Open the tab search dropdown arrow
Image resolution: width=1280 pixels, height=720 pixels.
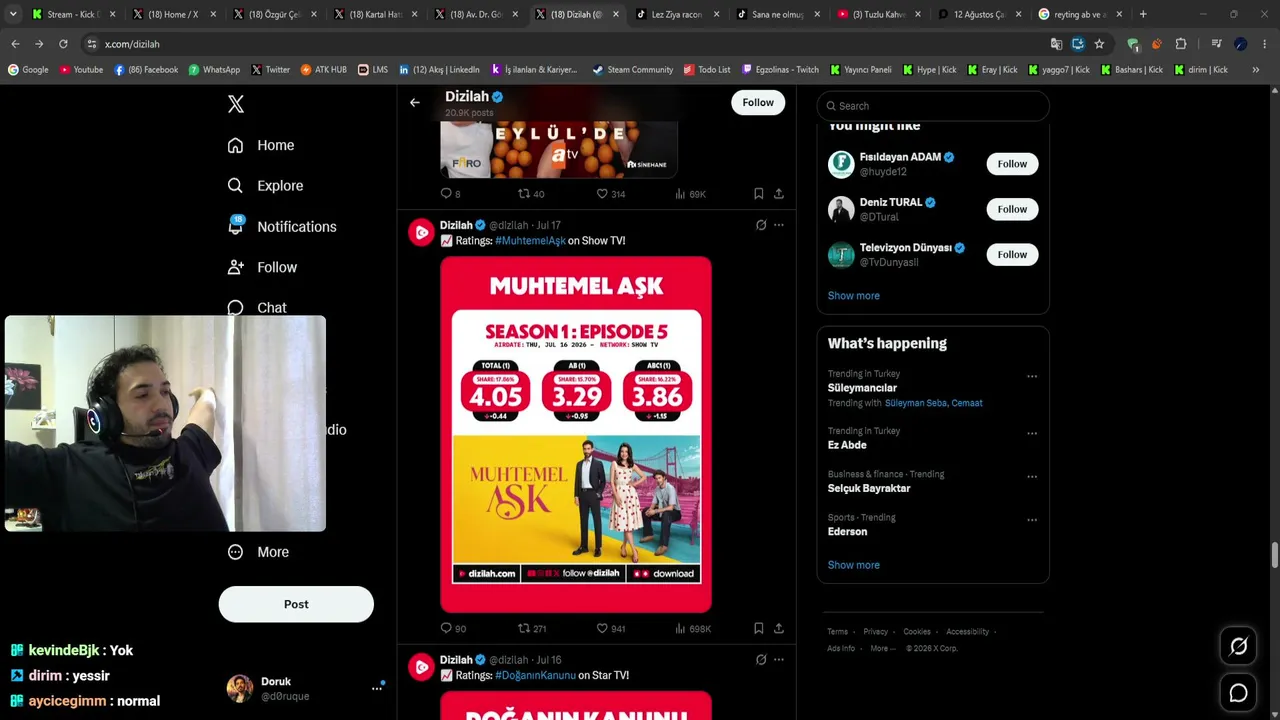[14, 14]
